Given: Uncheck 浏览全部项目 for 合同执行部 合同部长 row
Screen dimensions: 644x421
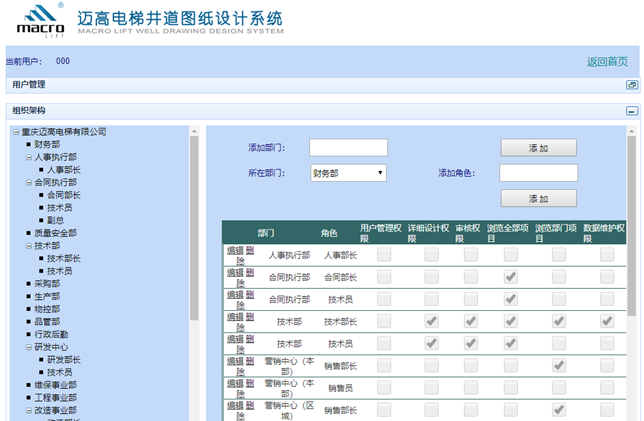Looking at the screenshot, I should tap(511, 277).
